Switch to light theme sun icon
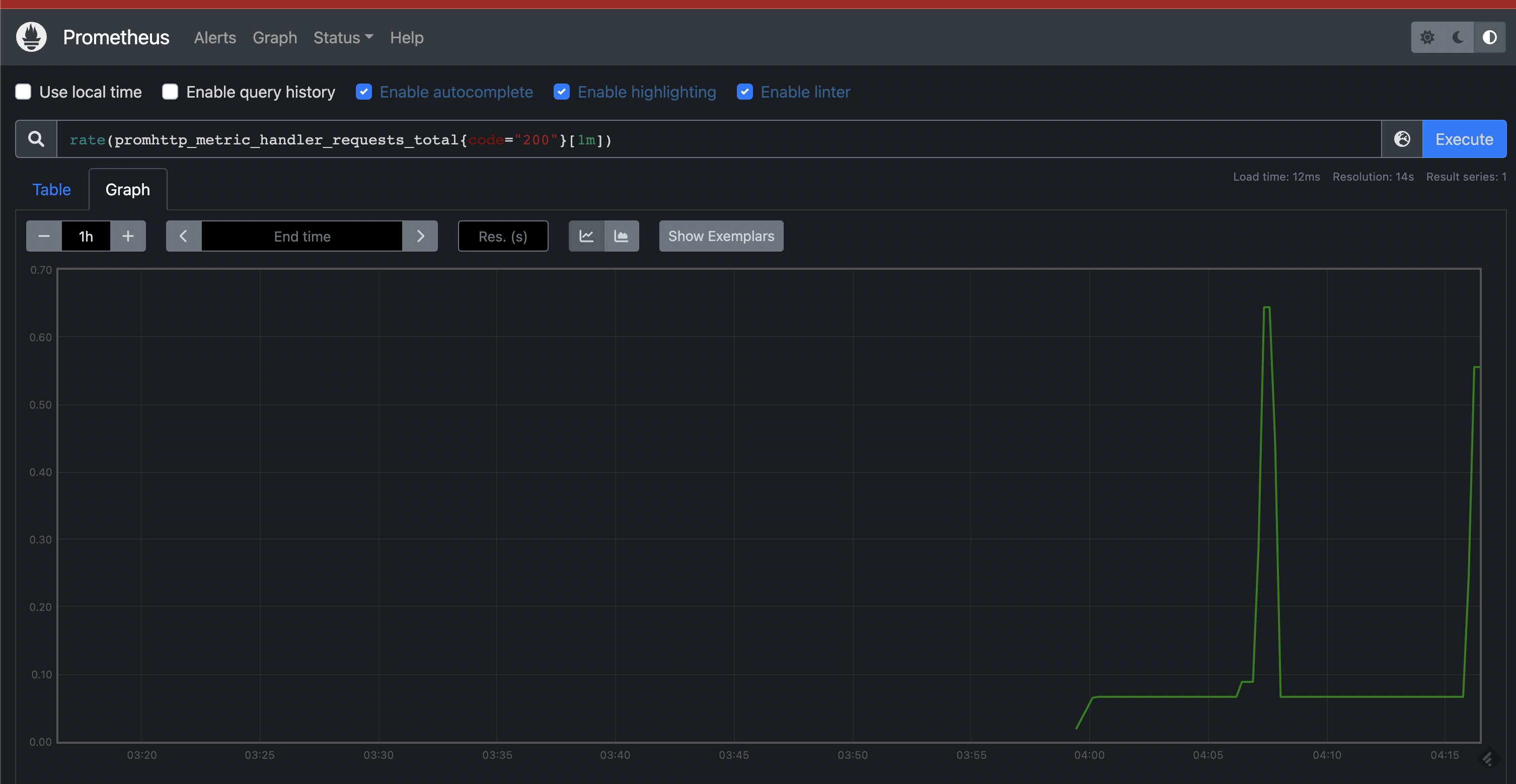The height and width of the screenshot is (784, 1516). (1426, 38)
